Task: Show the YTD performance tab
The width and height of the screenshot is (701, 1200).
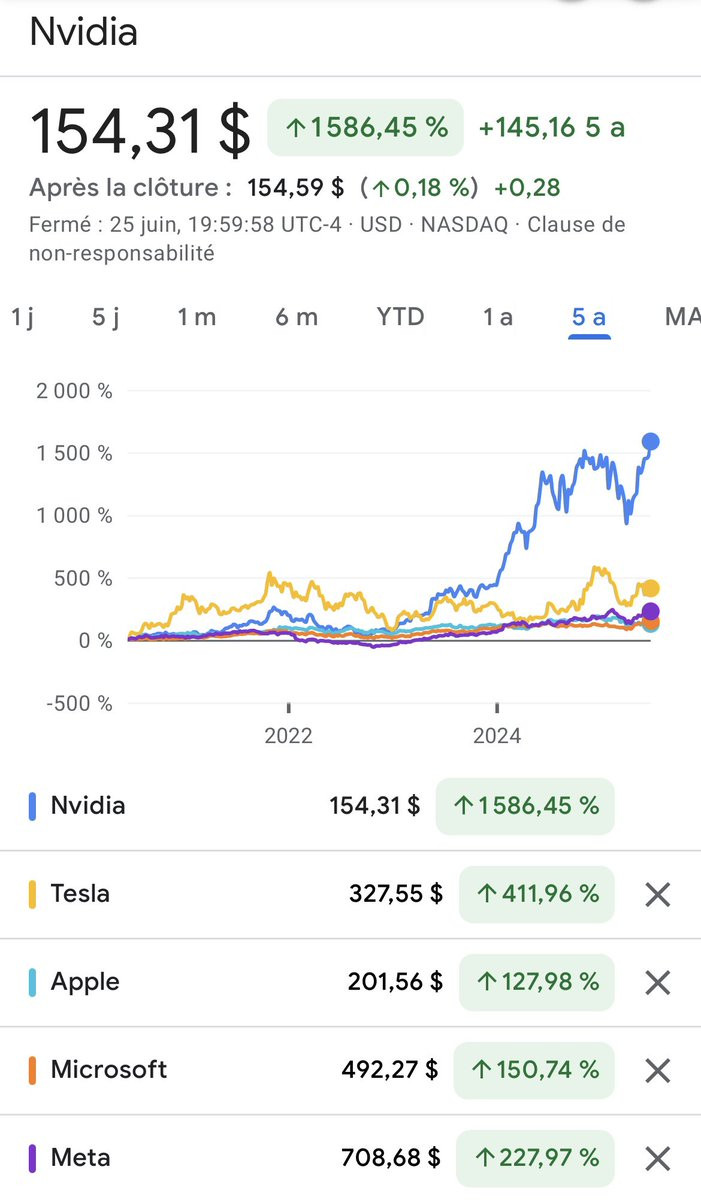Action: point(400,317)
